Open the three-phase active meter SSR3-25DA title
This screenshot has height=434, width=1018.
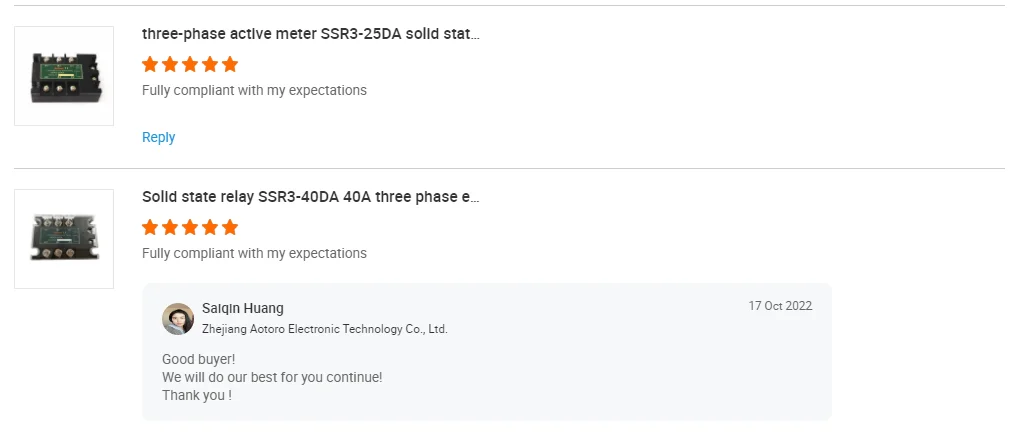(x=310, y=34)
